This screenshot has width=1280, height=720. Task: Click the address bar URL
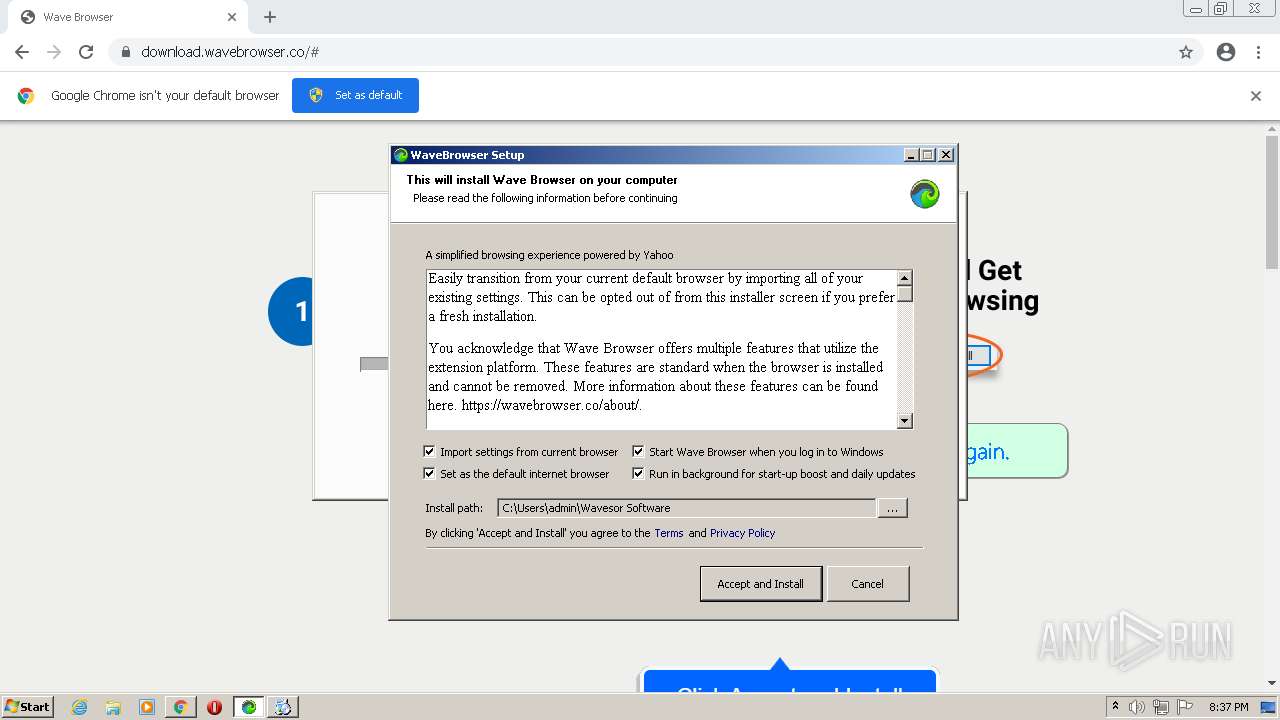pos(230,52)
